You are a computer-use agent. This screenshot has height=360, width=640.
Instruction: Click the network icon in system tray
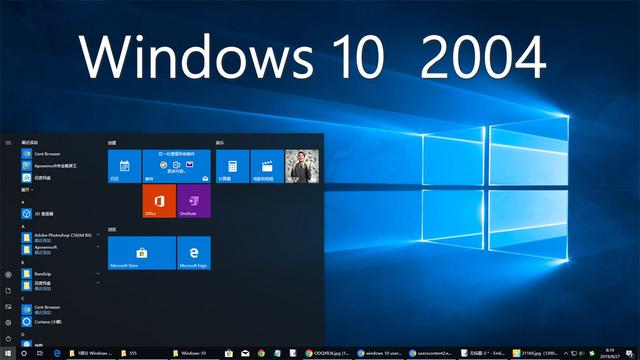[x=574, y=353]
